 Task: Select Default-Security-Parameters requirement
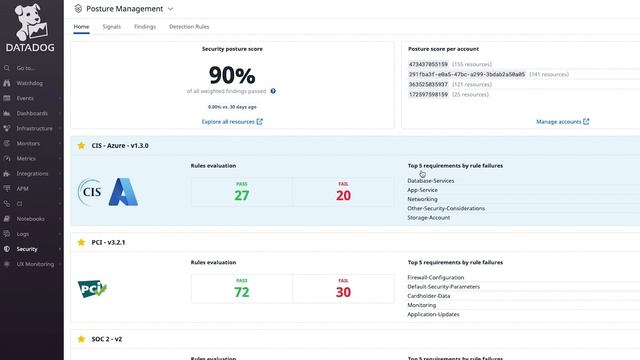444,287
